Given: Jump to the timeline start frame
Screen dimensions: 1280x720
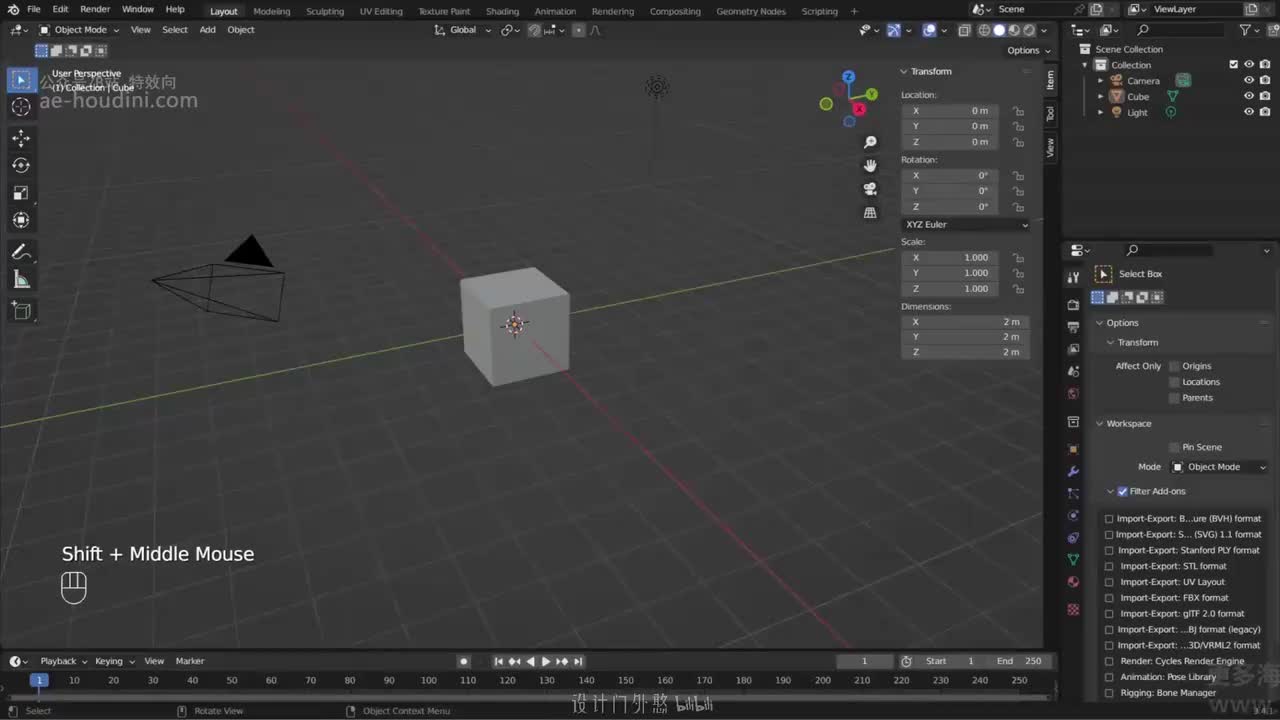Looking at the screenshot, I should [x=499, y=661].
